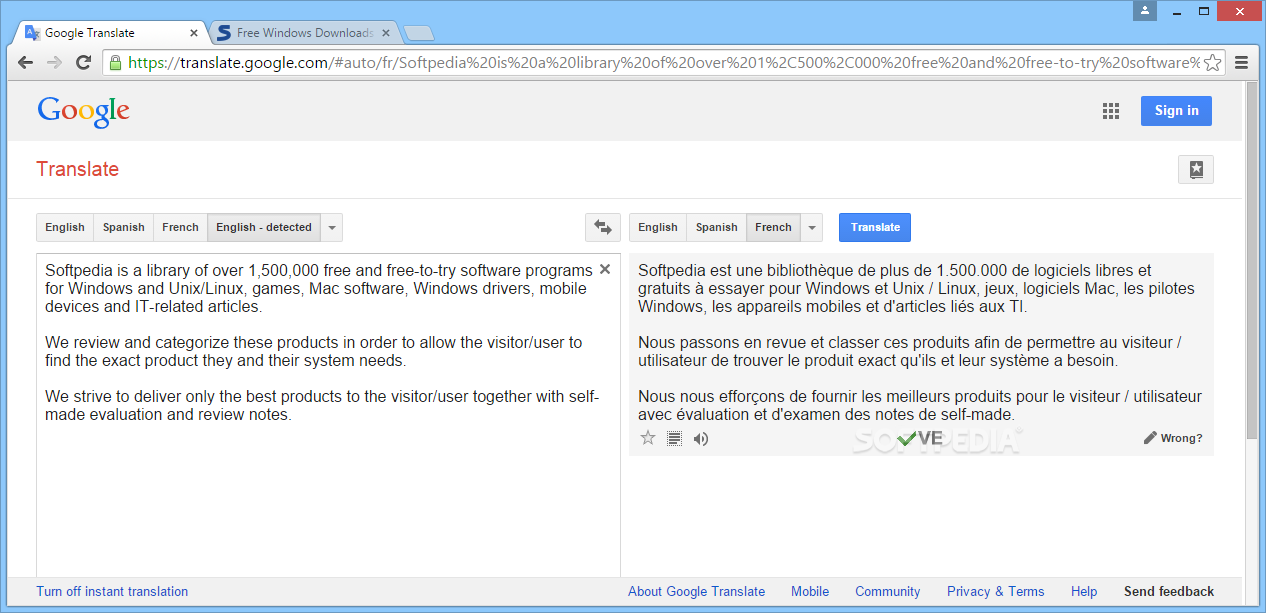Select the English - detected source button
The width and height of the screenshot is (1266, 613).
click(x=264, y=227)
